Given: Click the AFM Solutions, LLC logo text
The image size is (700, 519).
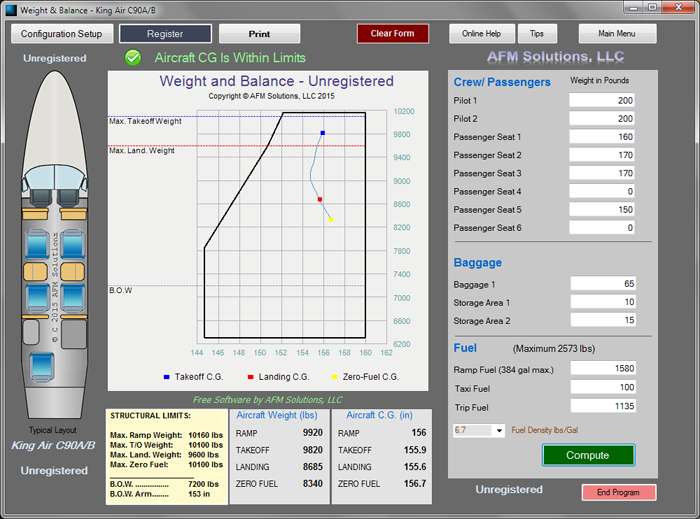Looking at the screenshot, I should click(x=555, y=57).
